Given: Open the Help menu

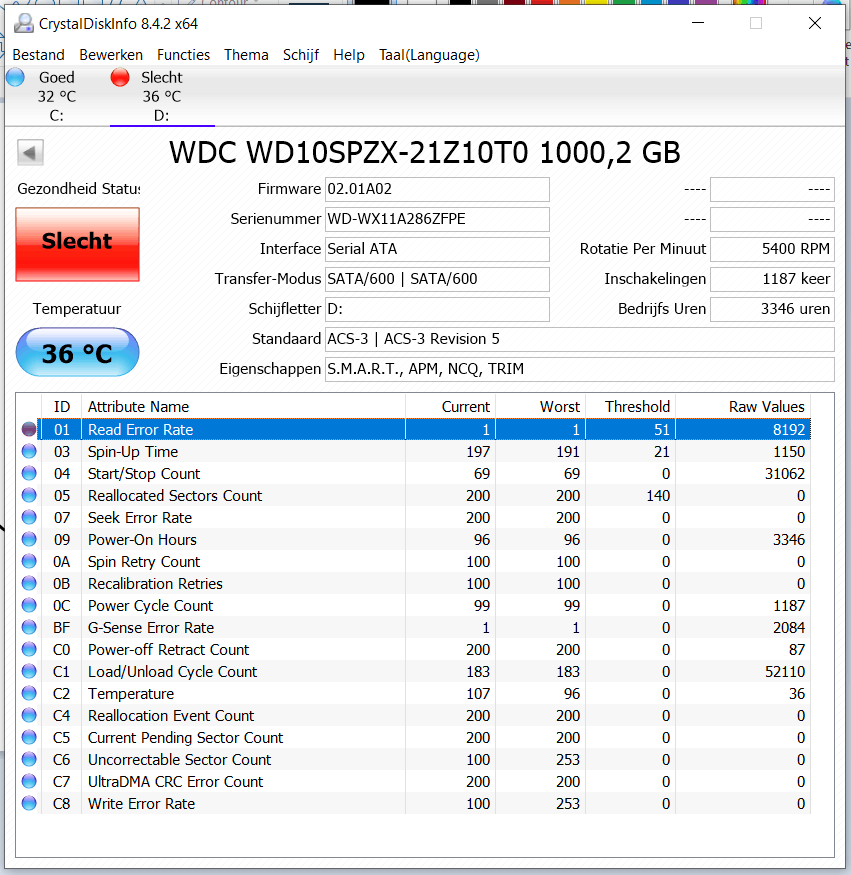Looking at the screenshot, I should [x=349, y=55].
